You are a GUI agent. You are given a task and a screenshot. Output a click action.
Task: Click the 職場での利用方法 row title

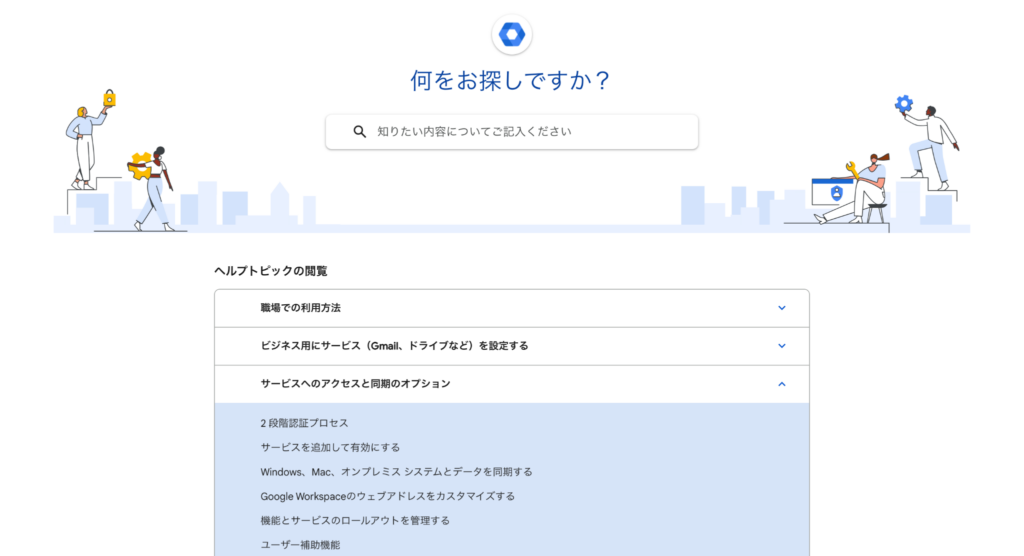300,308
